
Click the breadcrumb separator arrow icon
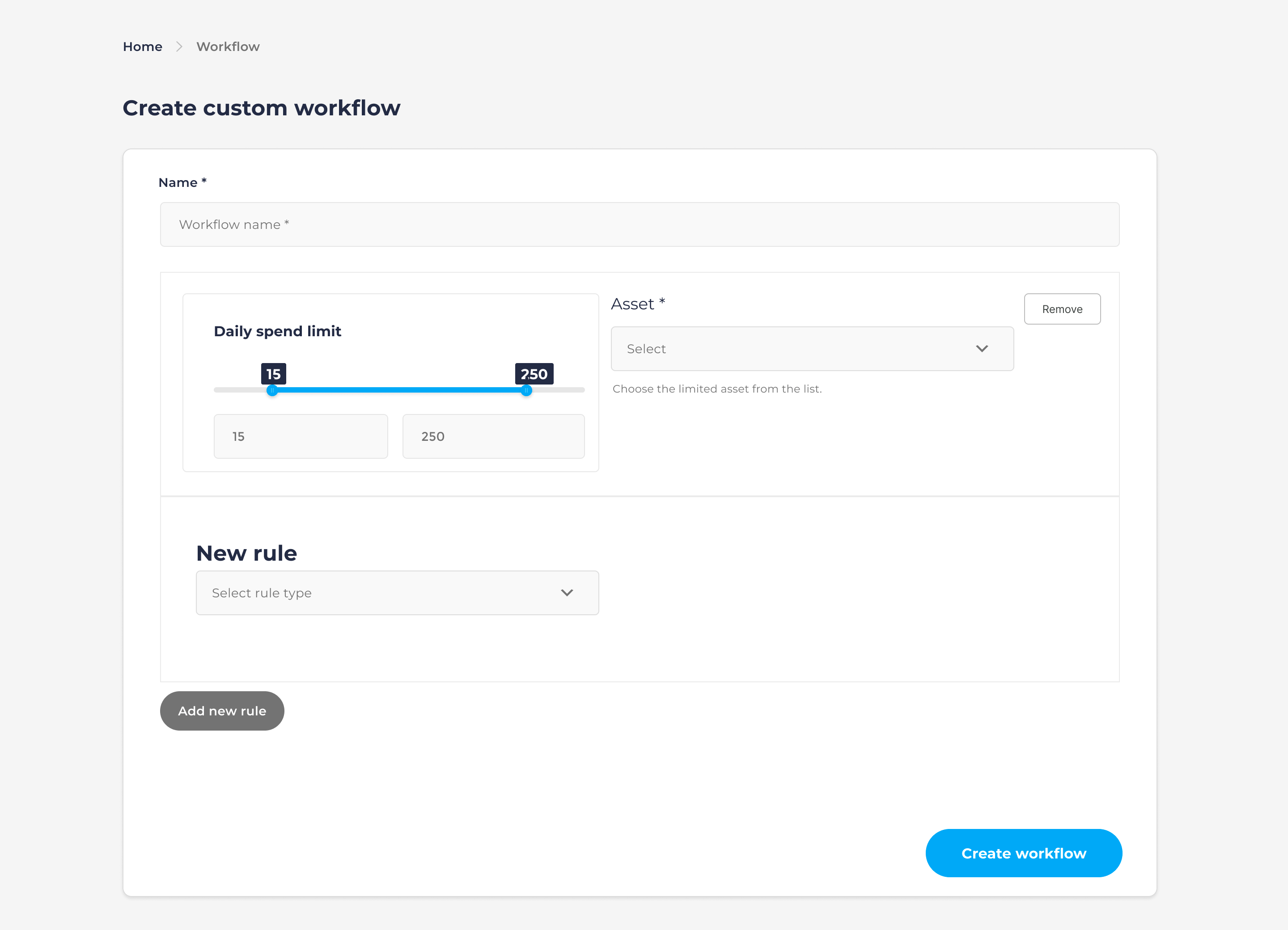coord(179,46)
